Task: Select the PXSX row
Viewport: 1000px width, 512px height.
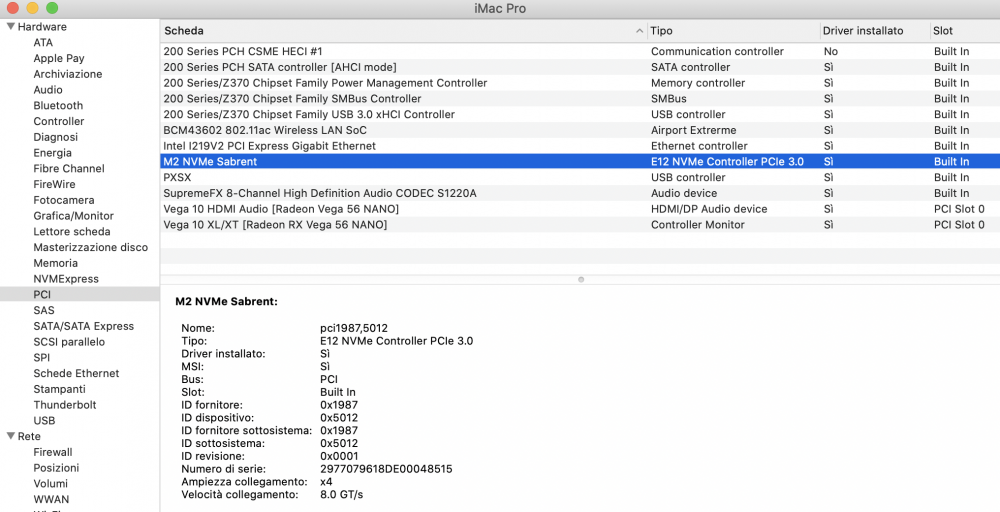Action: [x=580, y=177]
